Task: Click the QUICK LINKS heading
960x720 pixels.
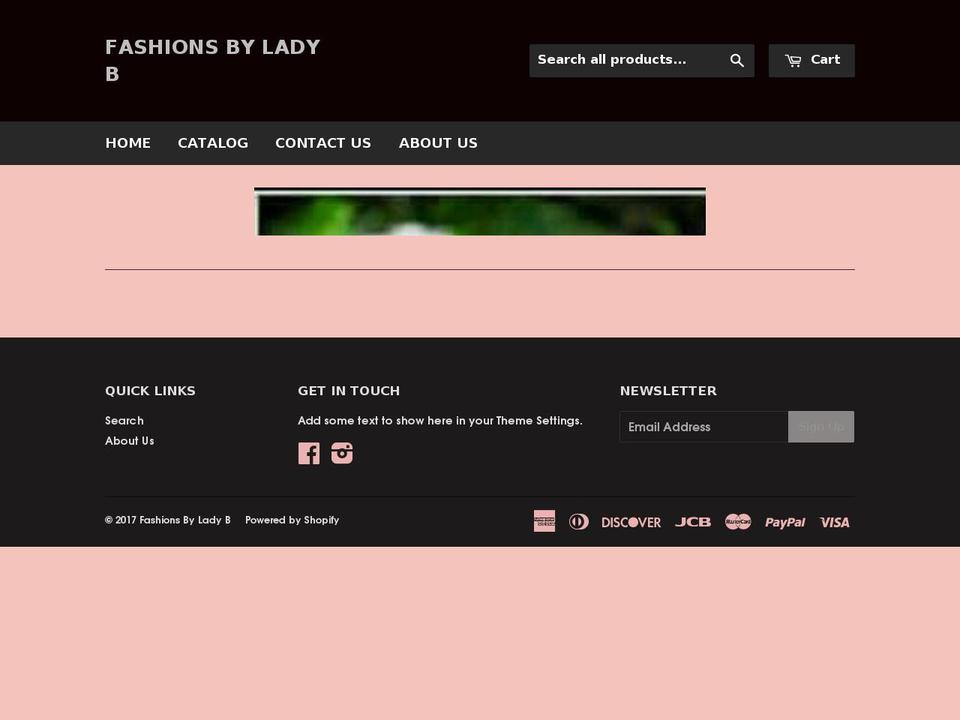Action: tap(151, 391)
